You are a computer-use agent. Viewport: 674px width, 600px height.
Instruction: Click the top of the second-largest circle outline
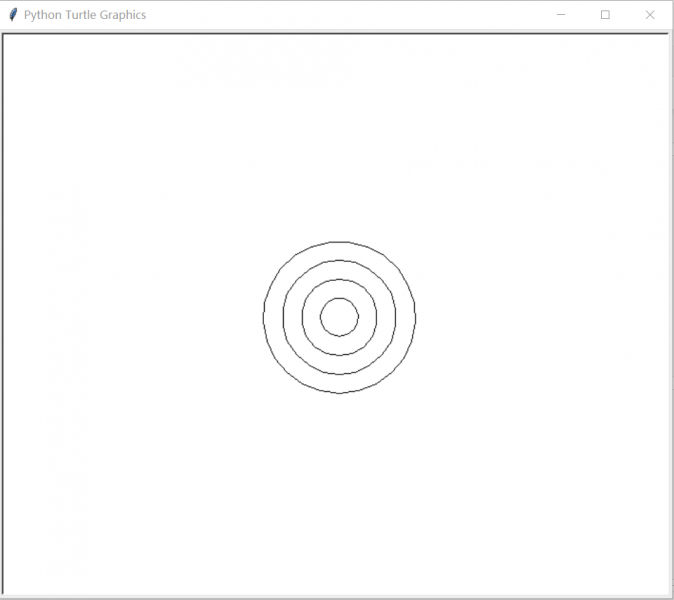tap(339, 260)
